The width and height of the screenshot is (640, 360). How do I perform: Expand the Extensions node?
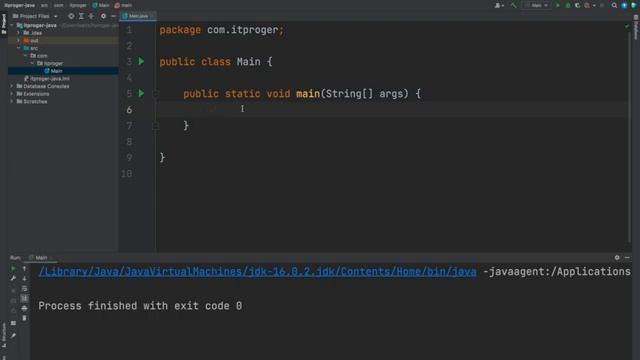click(x=12, y=94)
